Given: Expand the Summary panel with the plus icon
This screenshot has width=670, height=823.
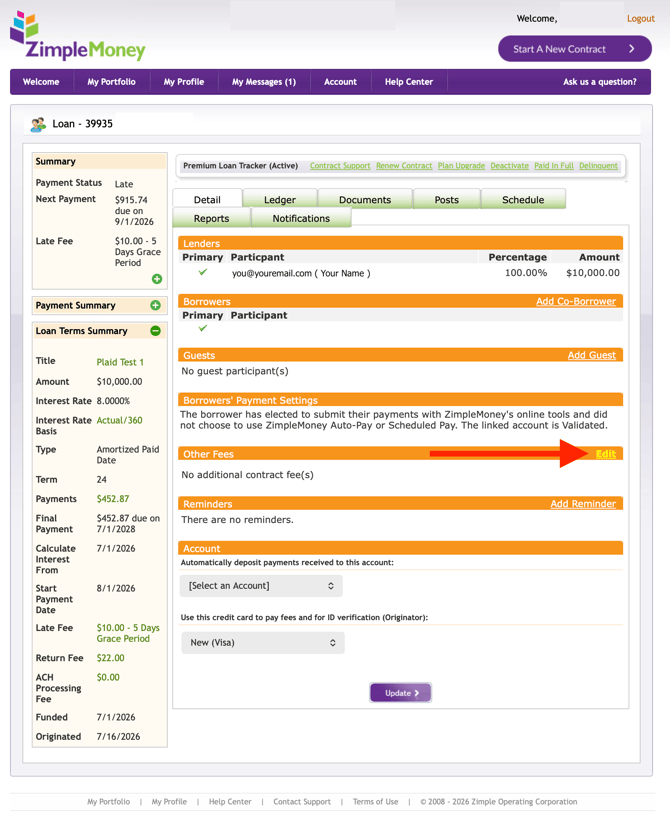Looking at the screenshot, I should (157, 279).
